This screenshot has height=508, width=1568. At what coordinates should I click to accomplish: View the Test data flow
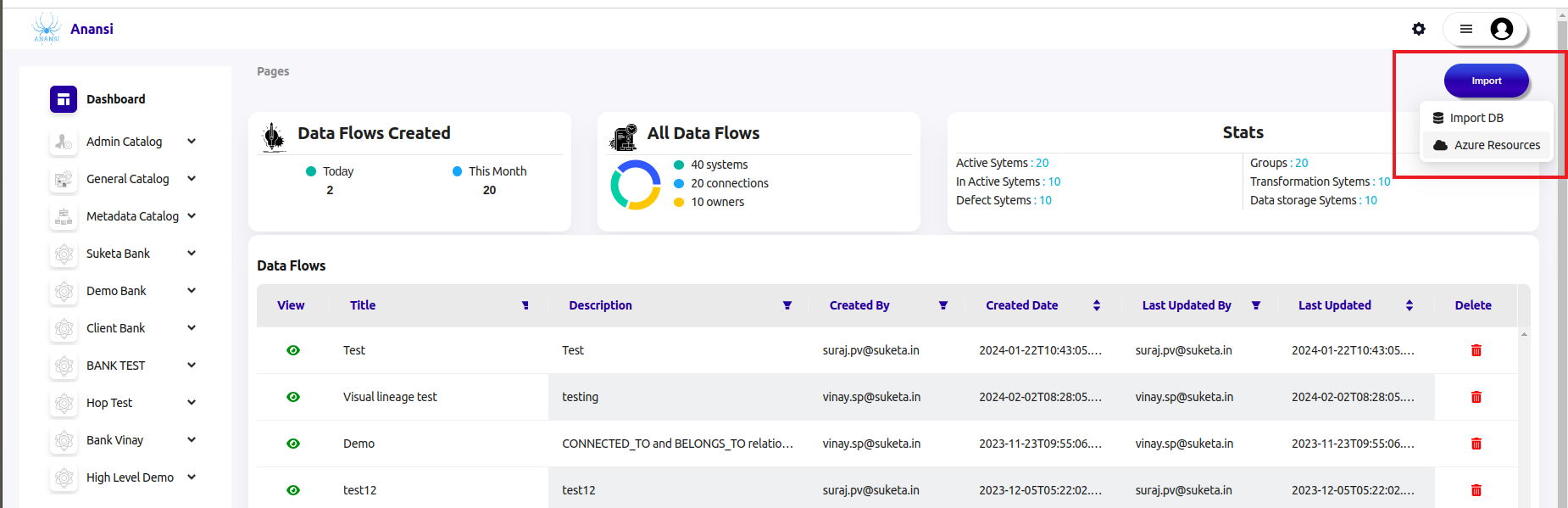pos(293,350)
